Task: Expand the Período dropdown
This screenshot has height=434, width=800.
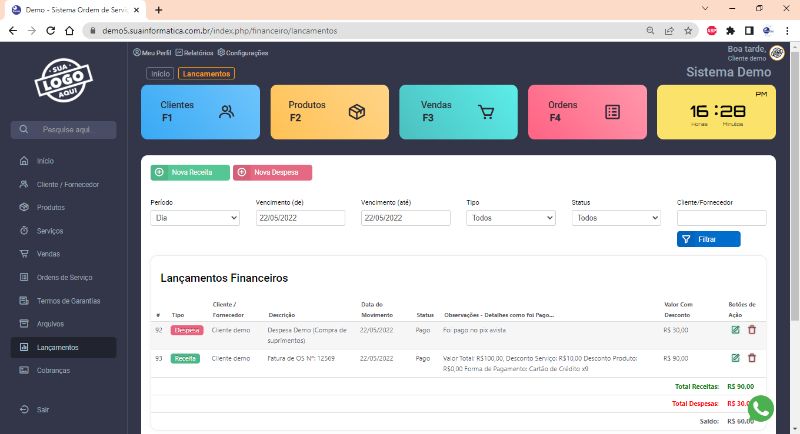Action: [x=195, y=217]
